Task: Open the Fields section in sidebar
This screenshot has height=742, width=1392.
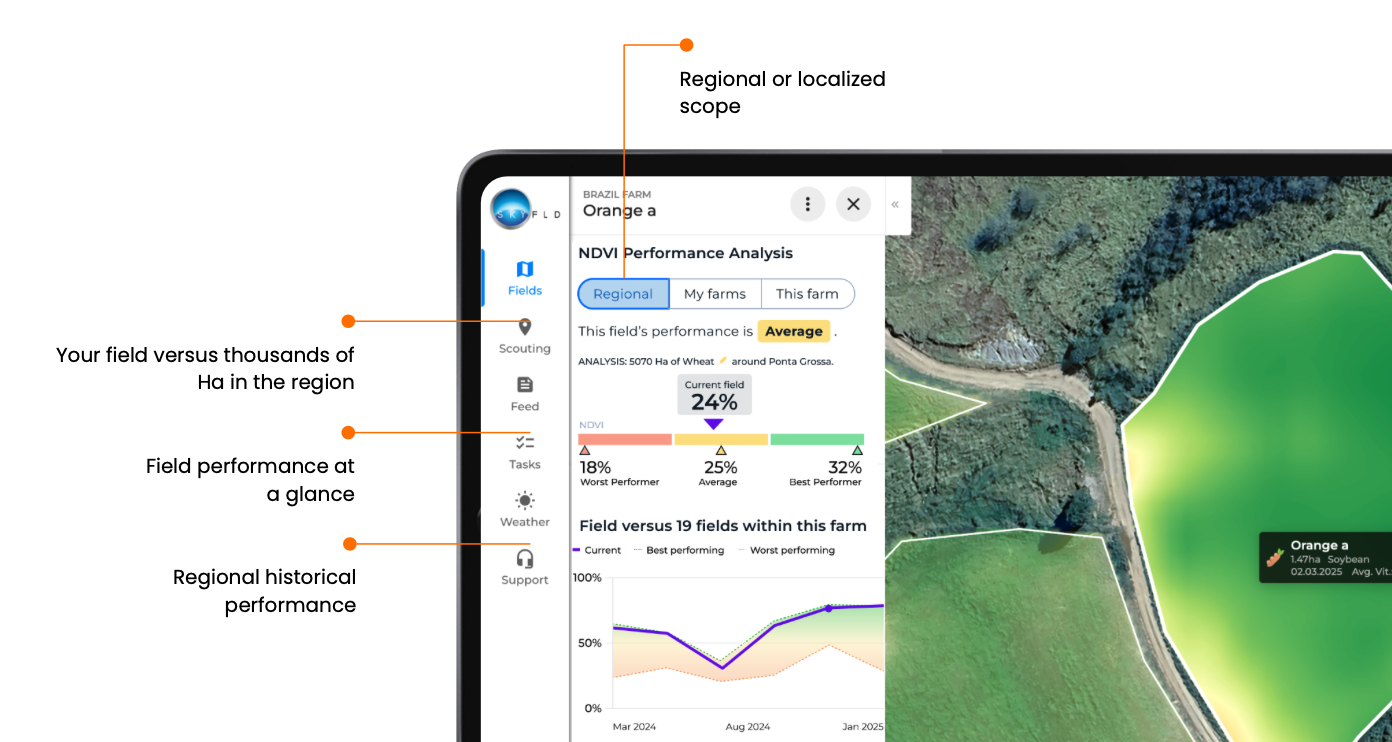Action: tap(525, 278)
